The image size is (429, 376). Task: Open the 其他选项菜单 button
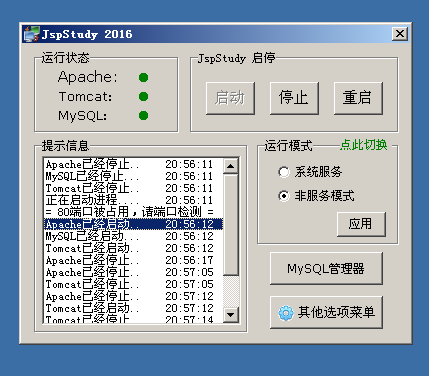[326, 312]
